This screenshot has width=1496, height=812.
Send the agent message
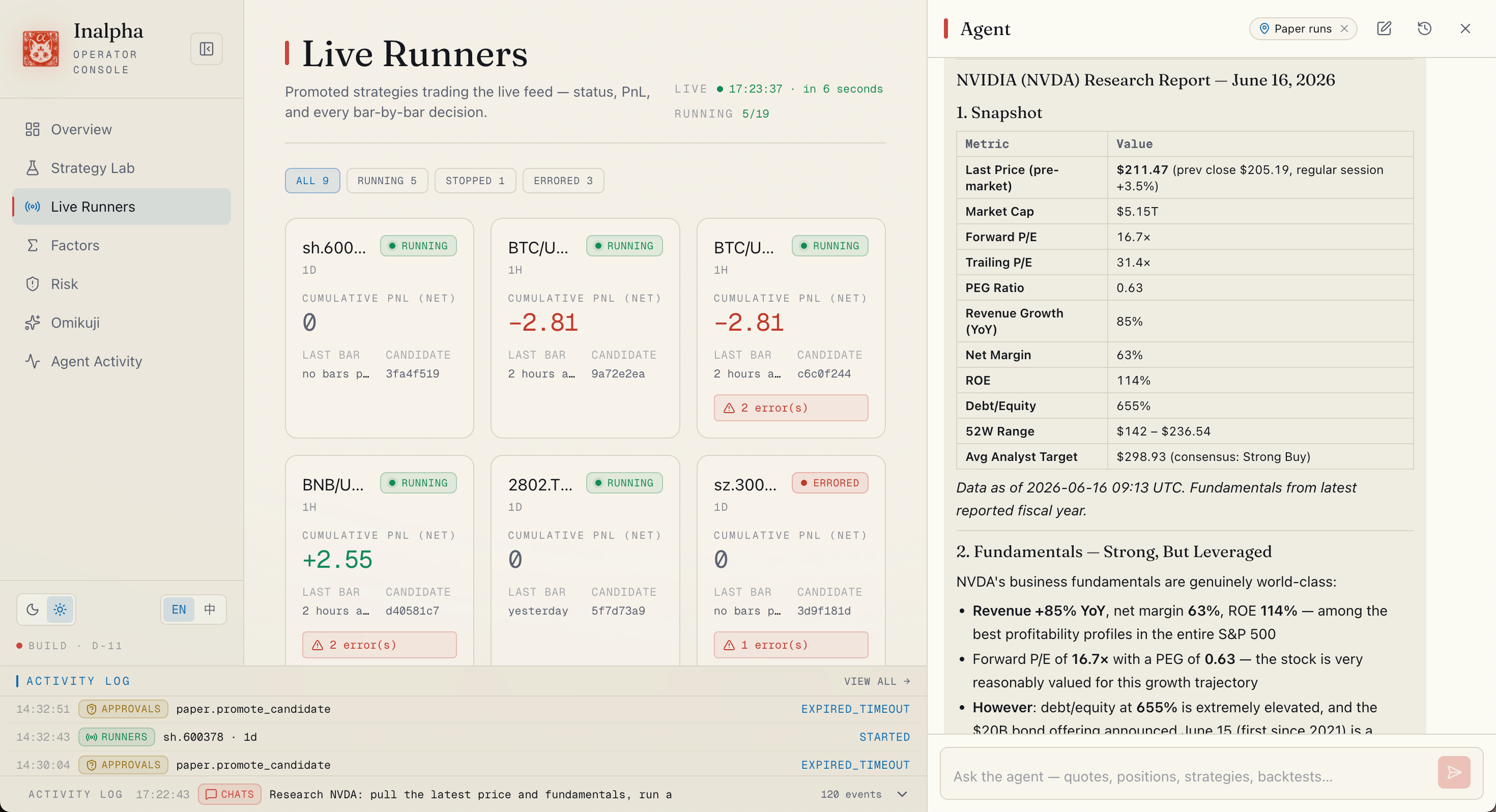coord(1454,772)
